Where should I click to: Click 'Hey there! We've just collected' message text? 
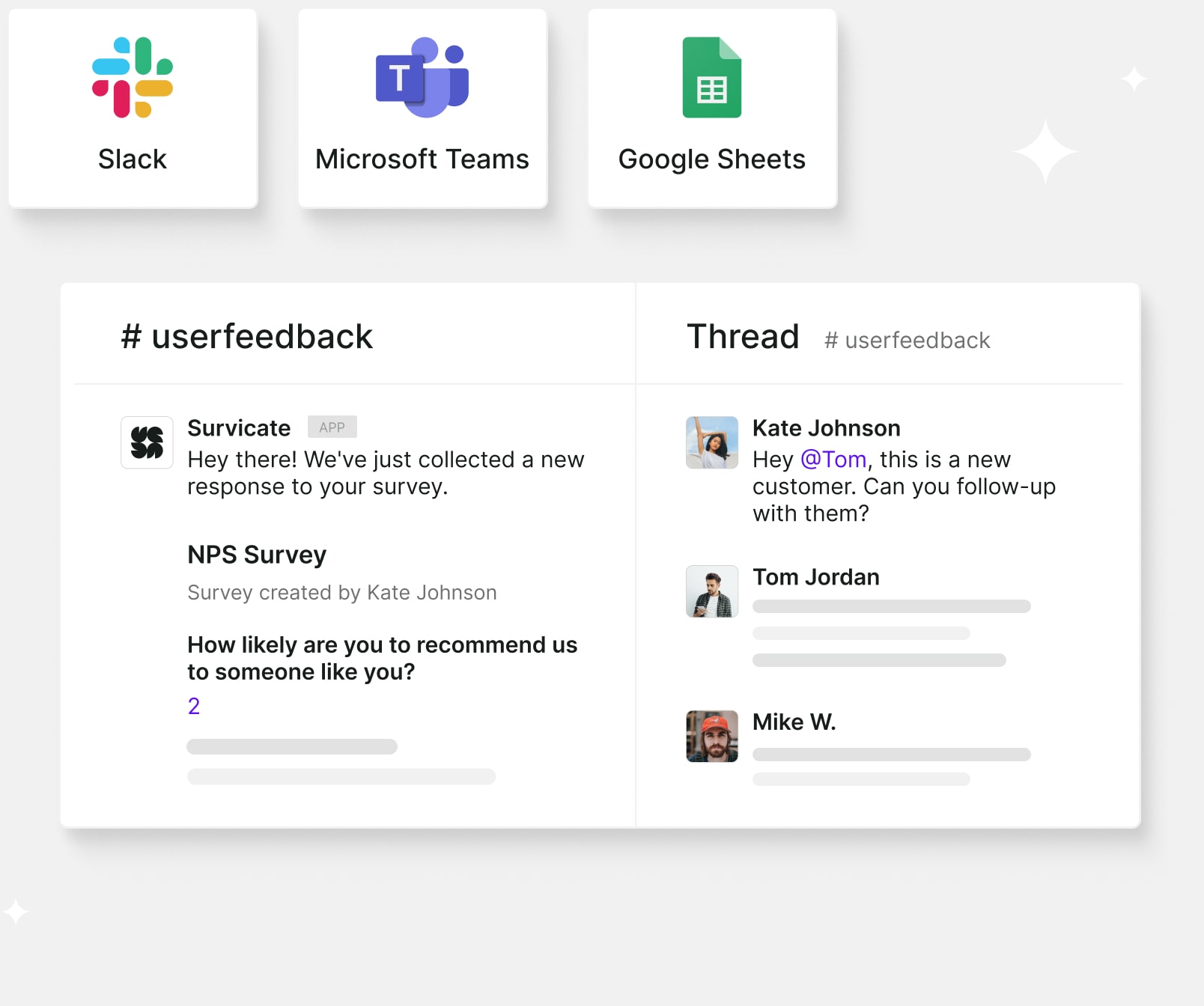tap(386, 473)
